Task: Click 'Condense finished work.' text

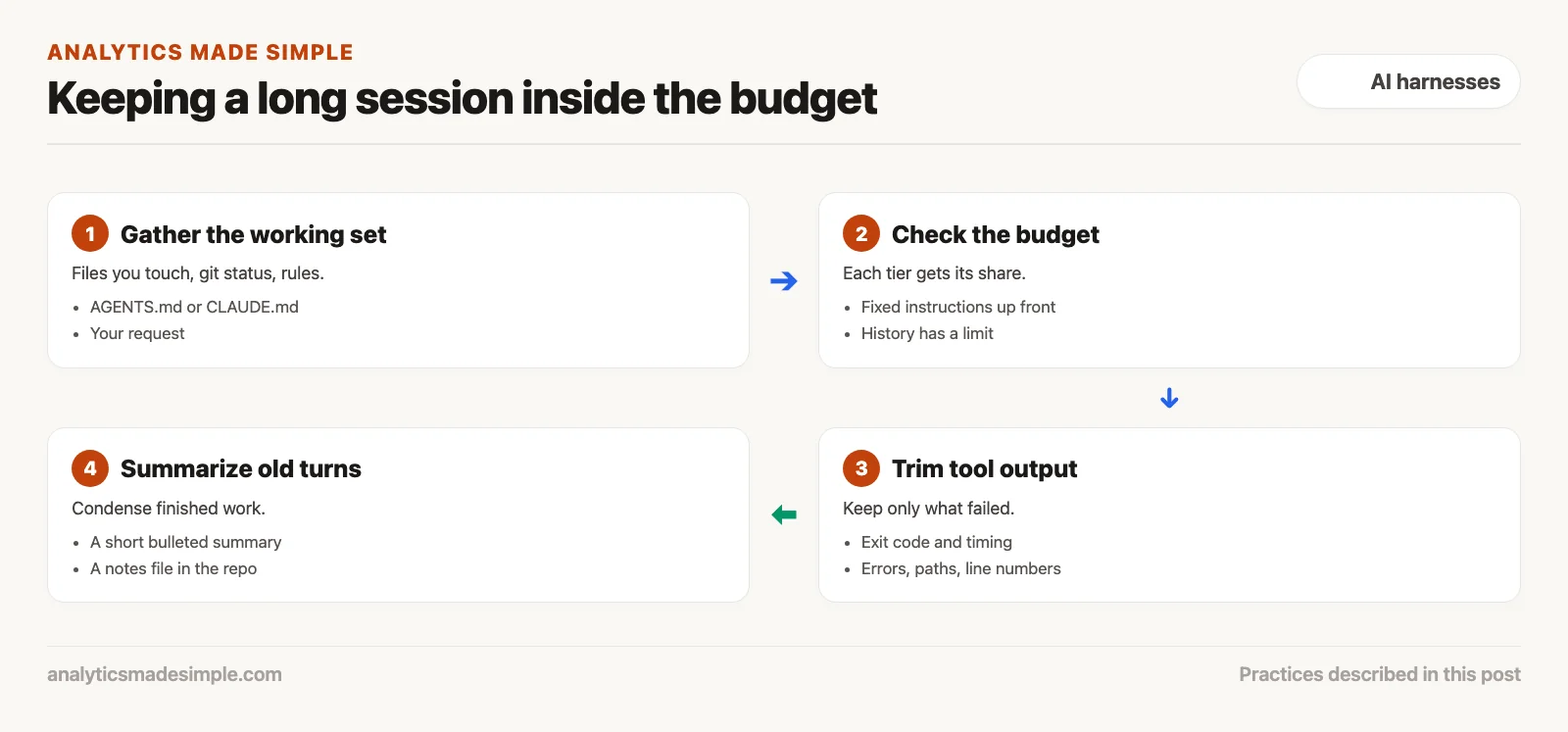Action: (169, 509)
